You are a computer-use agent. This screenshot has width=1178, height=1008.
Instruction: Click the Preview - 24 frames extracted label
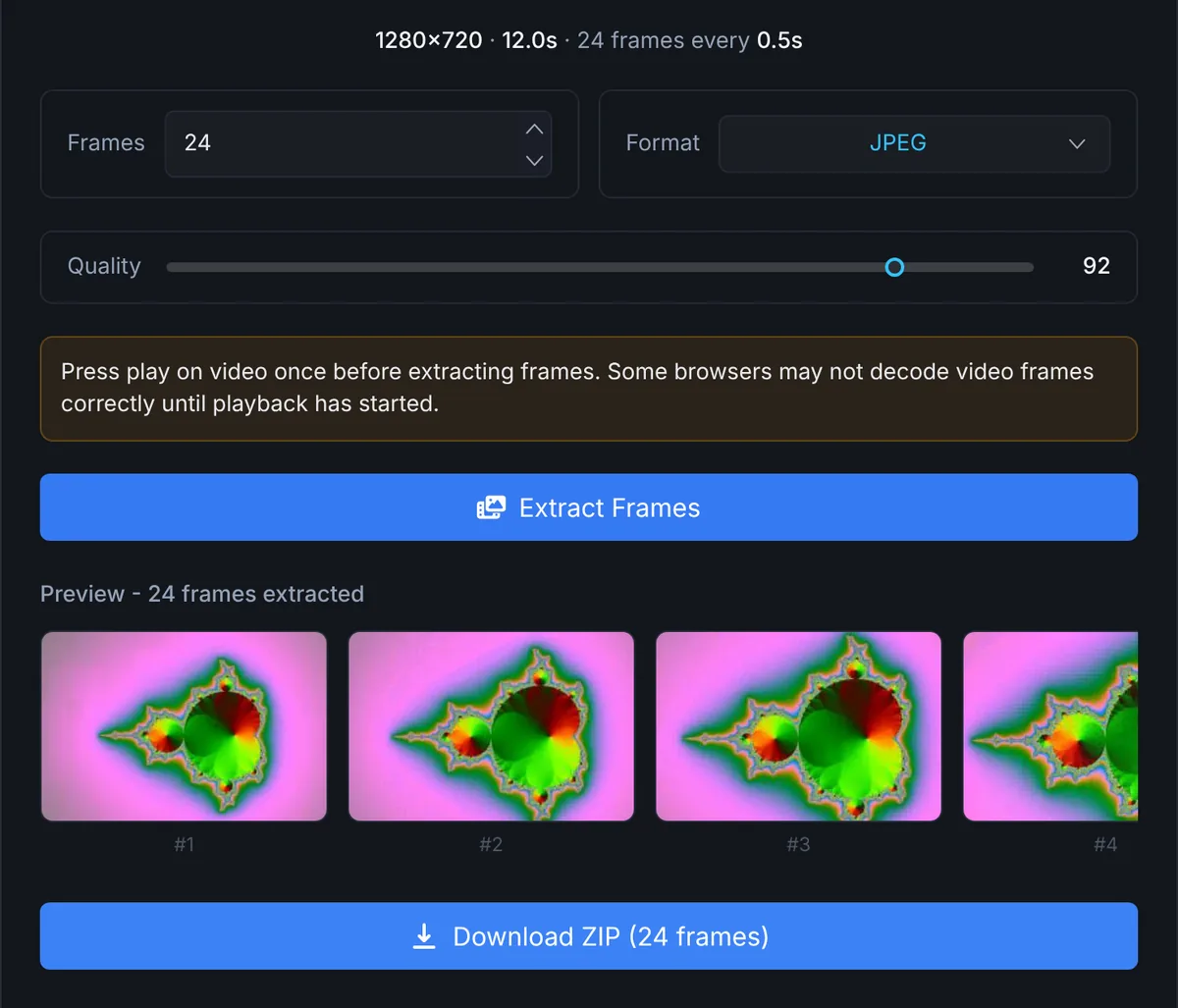pos(202,594)
